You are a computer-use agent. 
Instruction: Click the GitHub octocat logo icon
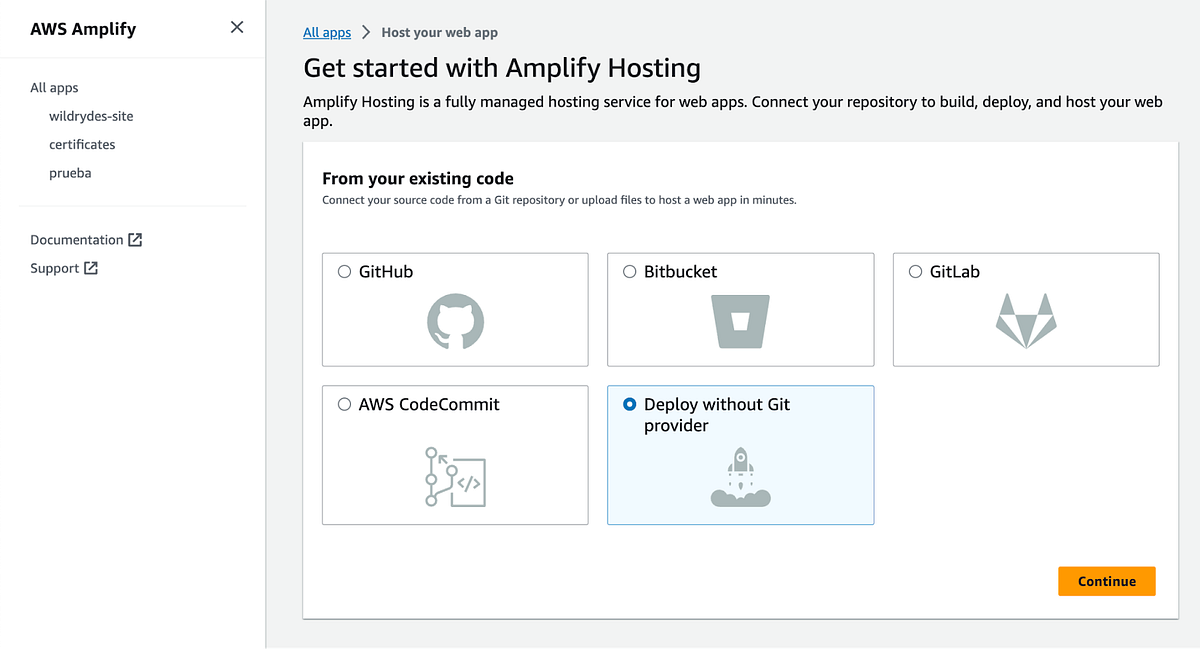[455, 322]
